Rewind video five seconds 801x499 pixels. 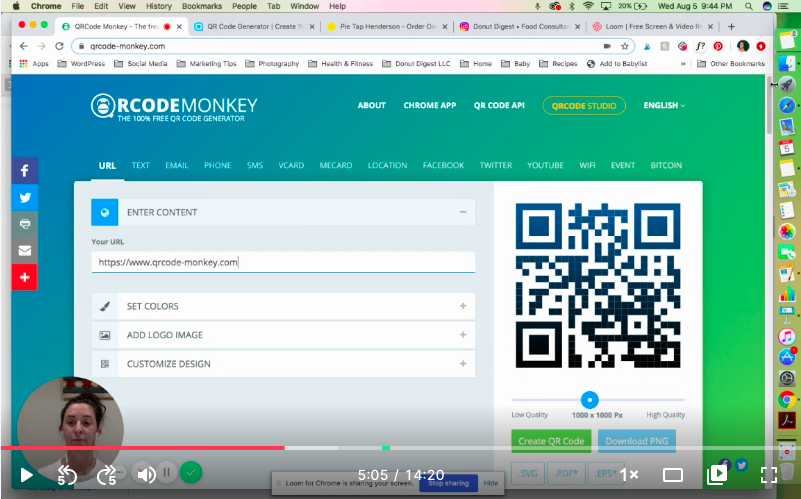coord(66,475)
